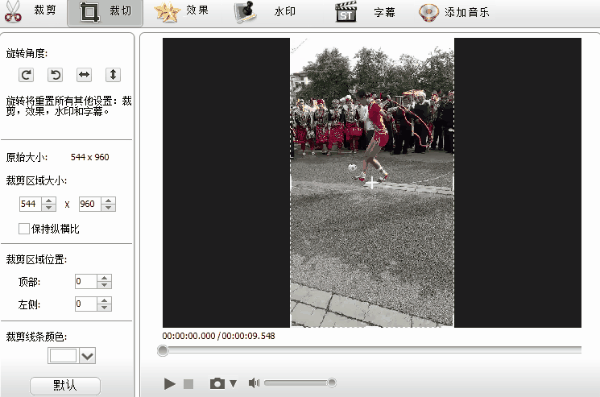Image resolution: width=600 pixels, height=397 pixels.
Task: Select the 裁切 crop tab
Action: point(105,13)
